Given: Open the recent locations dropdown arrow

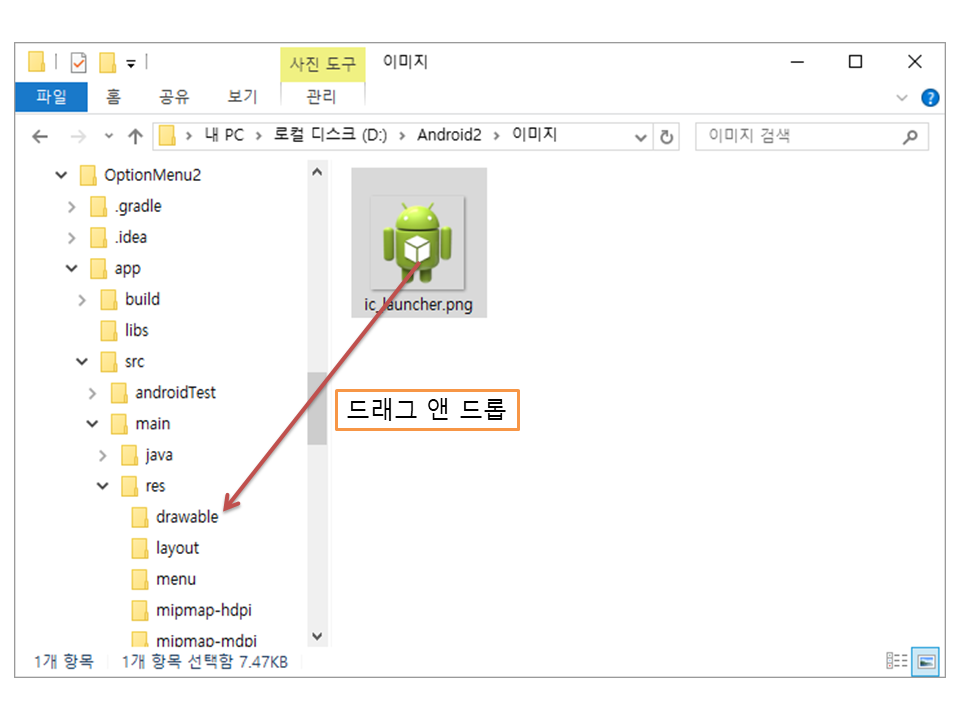Looking at the screenshot, I should 108,136.
